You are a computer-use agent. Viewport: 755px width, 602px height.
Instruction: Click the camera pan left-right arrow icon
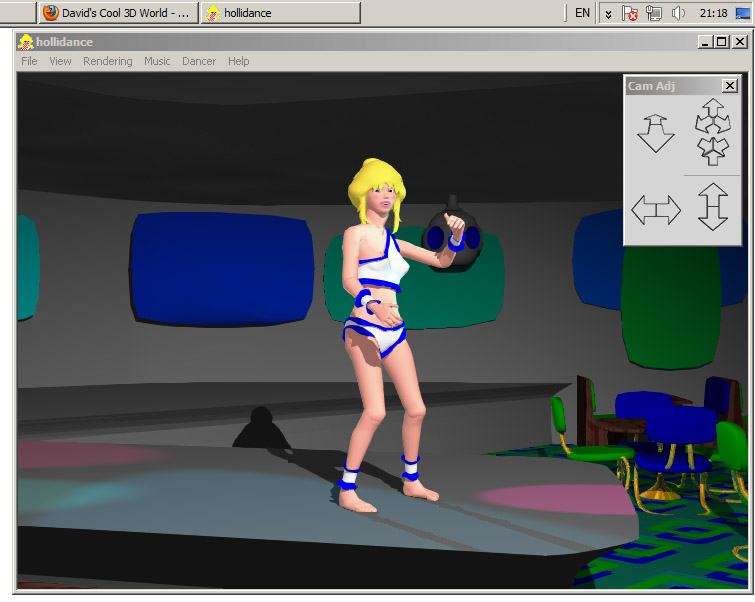(656, 210)
